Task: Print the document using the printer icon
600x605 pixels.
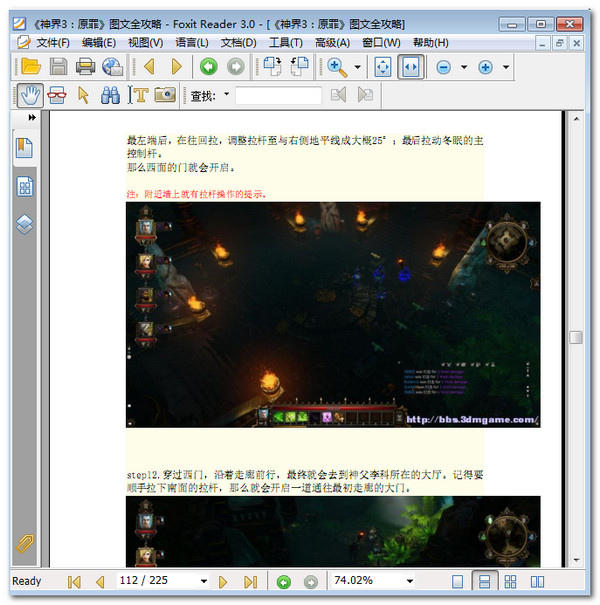Action: pyautogui.click(x=85, y=67)
